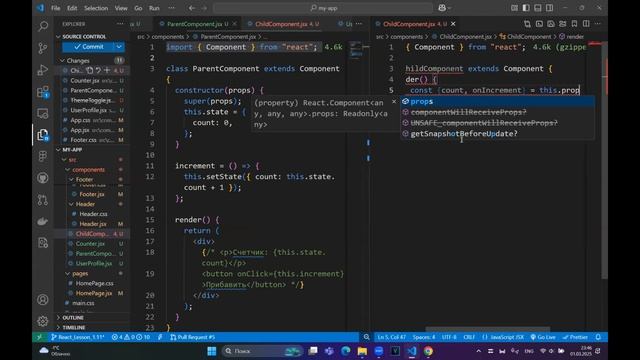Open the Search view in activity bar
The image size is (640, 360).
click(x=43, y=27)
